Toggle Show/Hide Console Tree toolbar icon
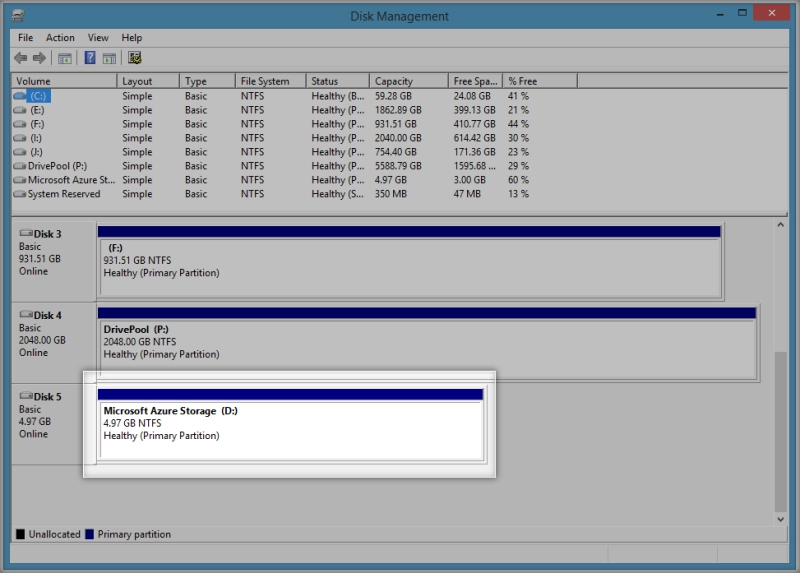This screenshot has width=800, height=573. [65, 58]
